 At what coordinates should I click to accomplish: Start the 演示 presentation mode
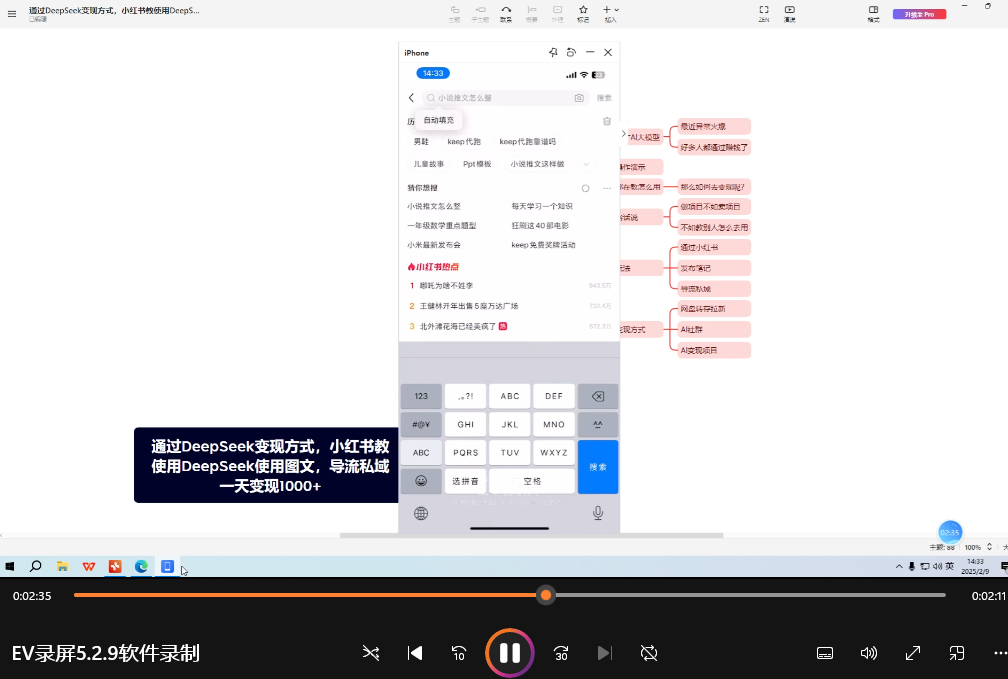[789, 14]
